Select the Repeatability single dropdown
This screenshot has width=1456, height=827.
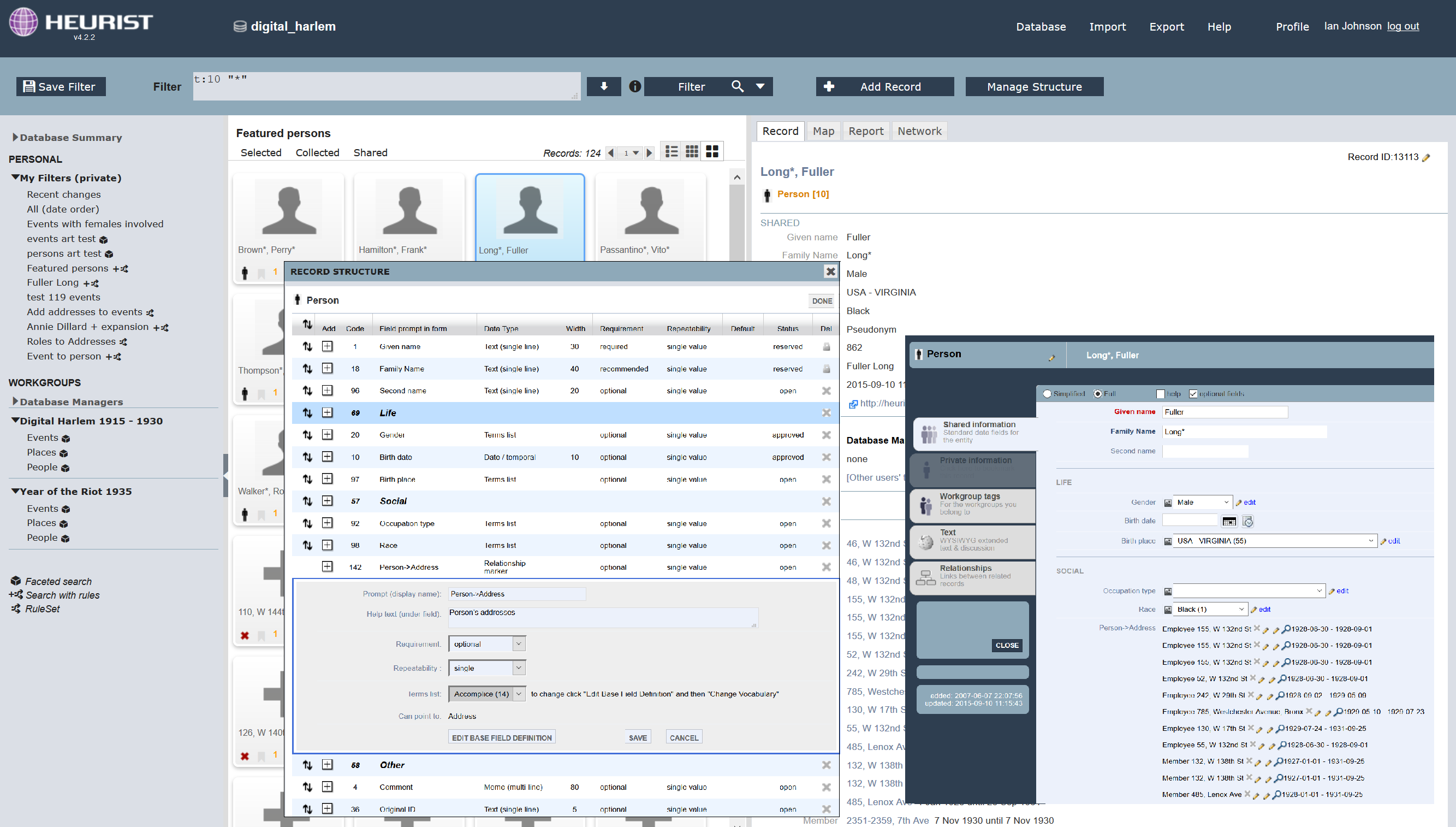486,668
